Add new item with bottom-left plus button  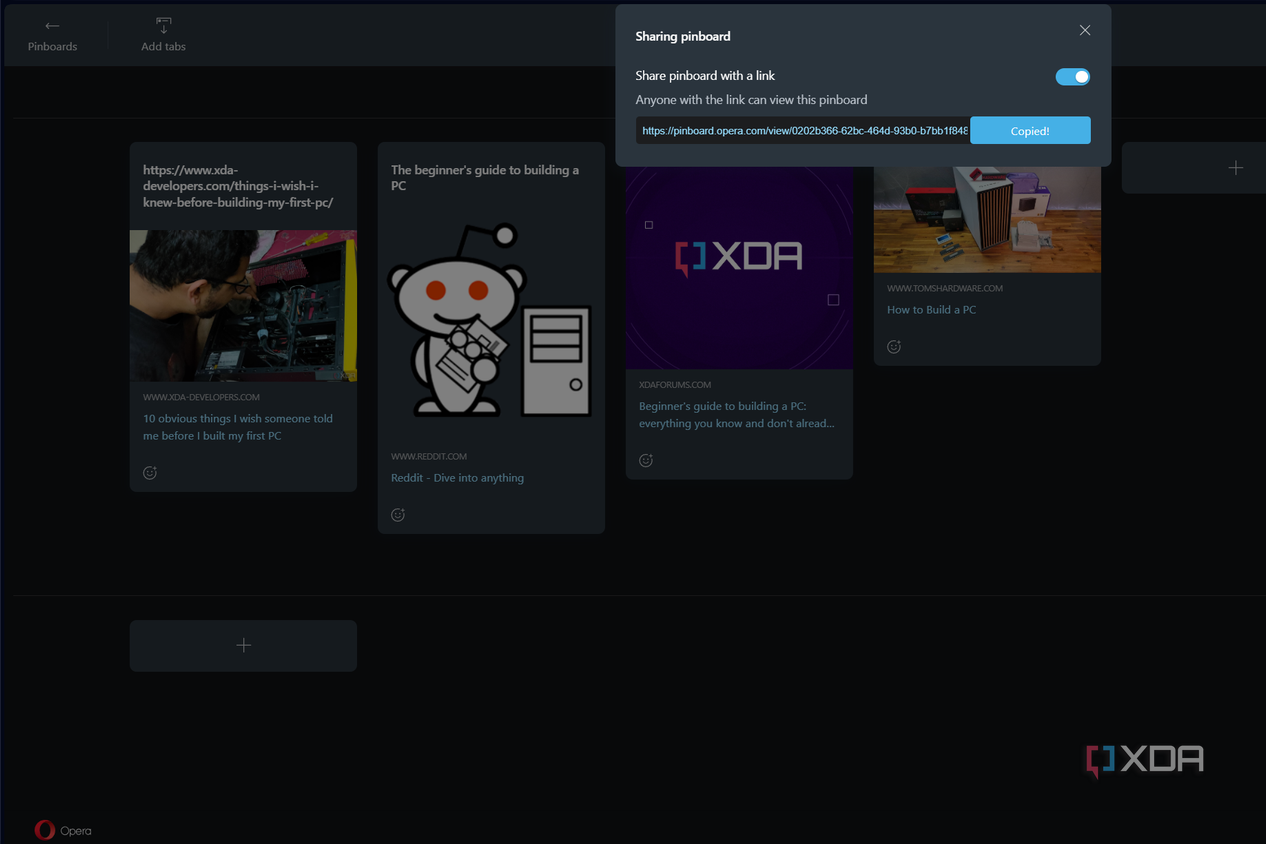(243, 646)
